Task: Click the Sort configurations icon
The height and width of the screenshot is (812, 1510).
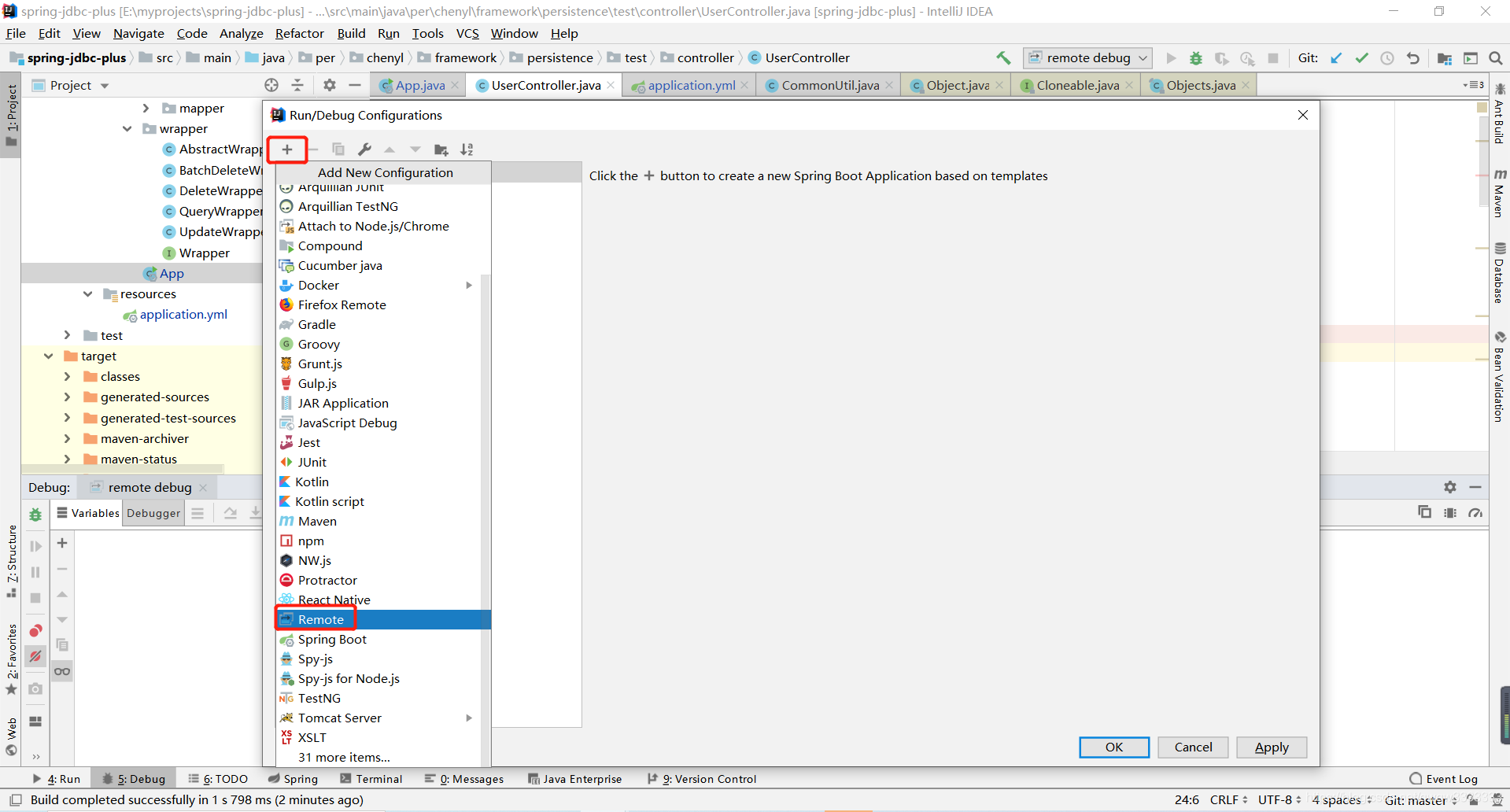Action: pyautogui.click(x=467, y=149)
